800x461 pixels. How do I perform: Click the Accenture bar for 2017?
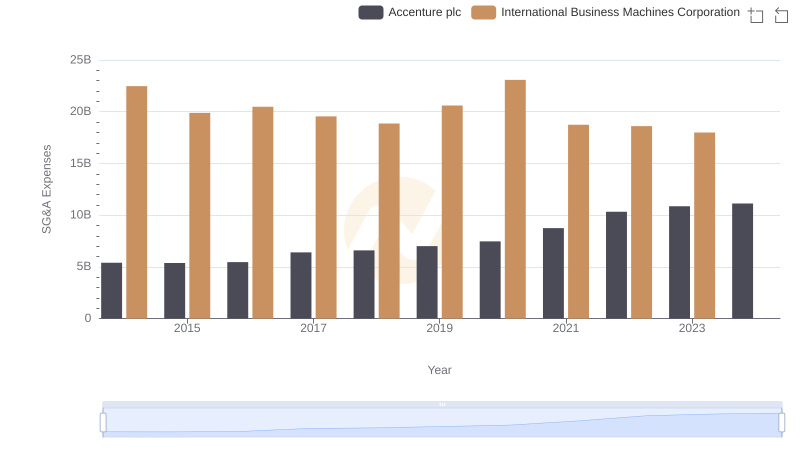coord(301,285)
